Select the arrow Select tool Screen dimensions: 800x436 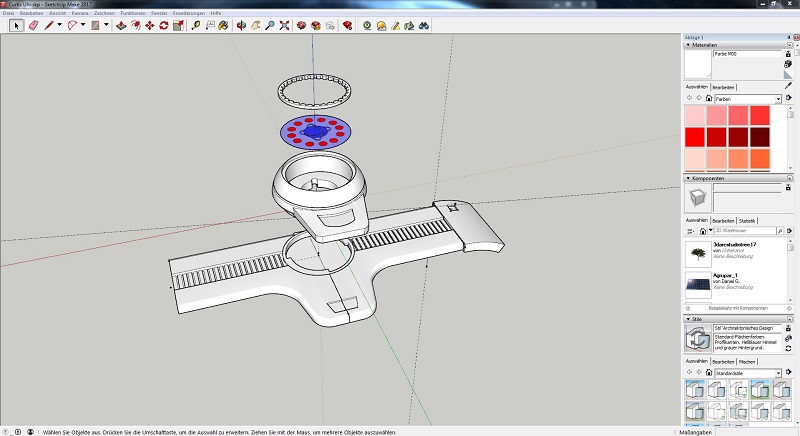(x=16, y=25)
